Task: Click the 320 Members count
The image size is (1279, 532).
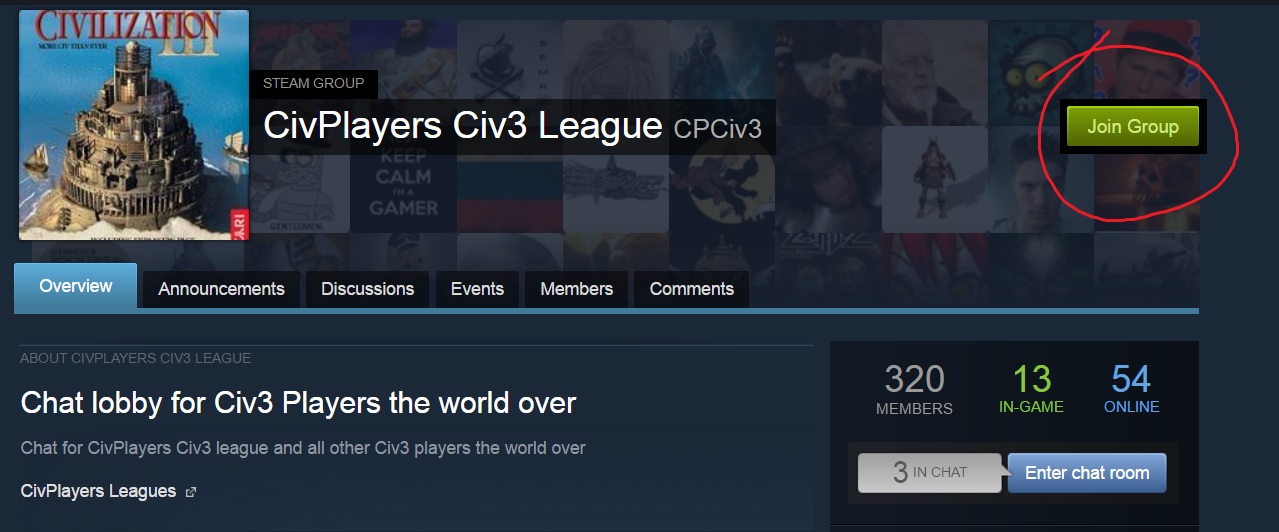Action: click(x=914, y=389)
